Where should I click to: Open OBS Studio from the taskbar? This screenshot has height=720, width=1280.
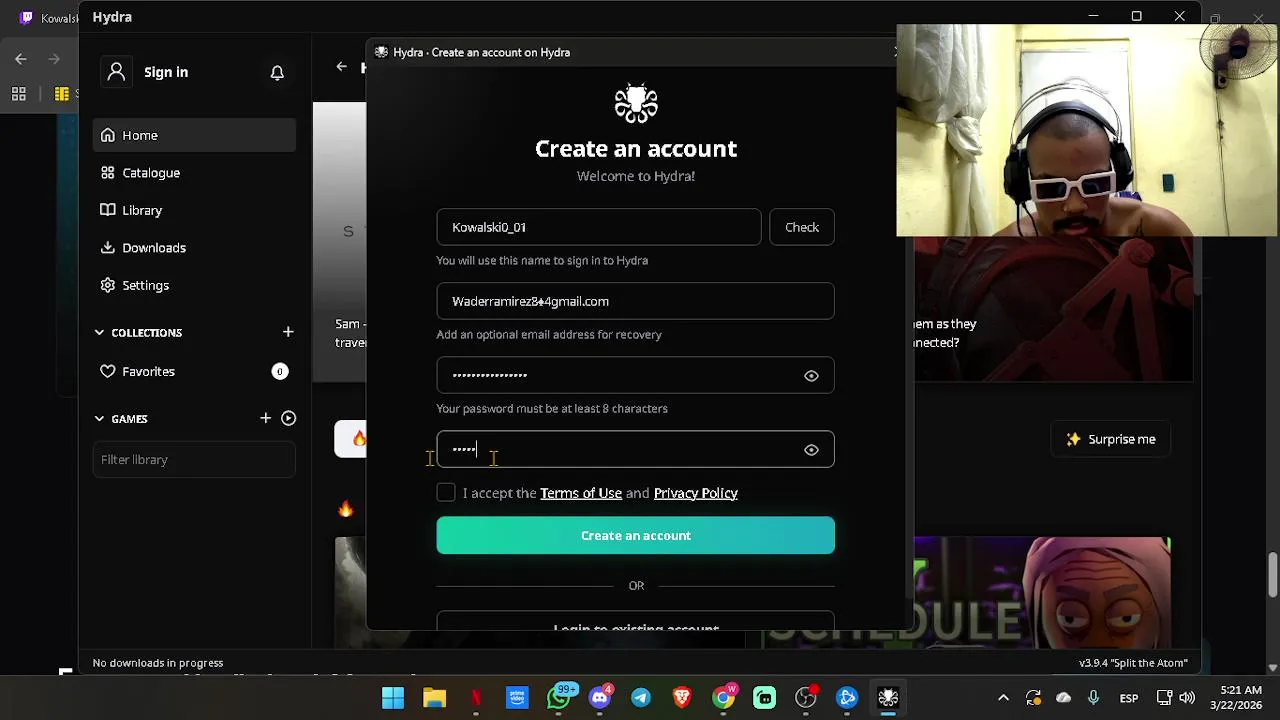(806, 698)
